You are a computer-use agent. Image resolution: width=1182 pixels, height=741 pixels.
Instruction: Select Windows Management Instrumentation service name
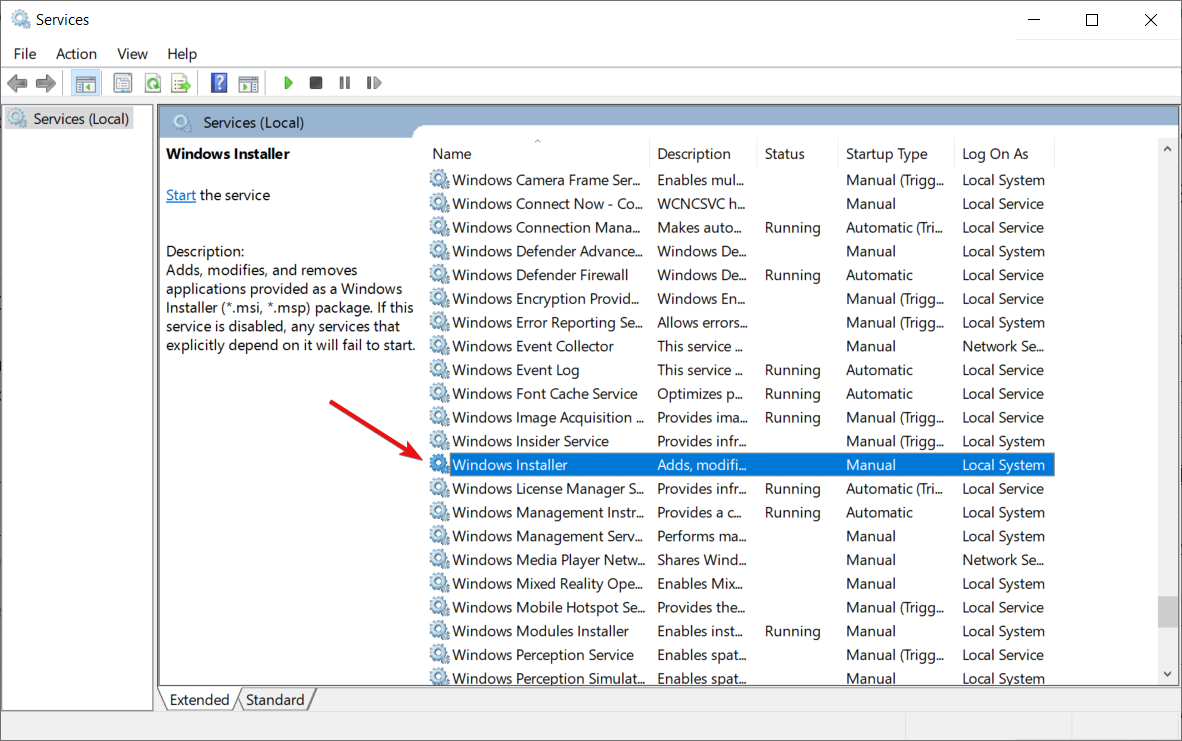point(548,513)
